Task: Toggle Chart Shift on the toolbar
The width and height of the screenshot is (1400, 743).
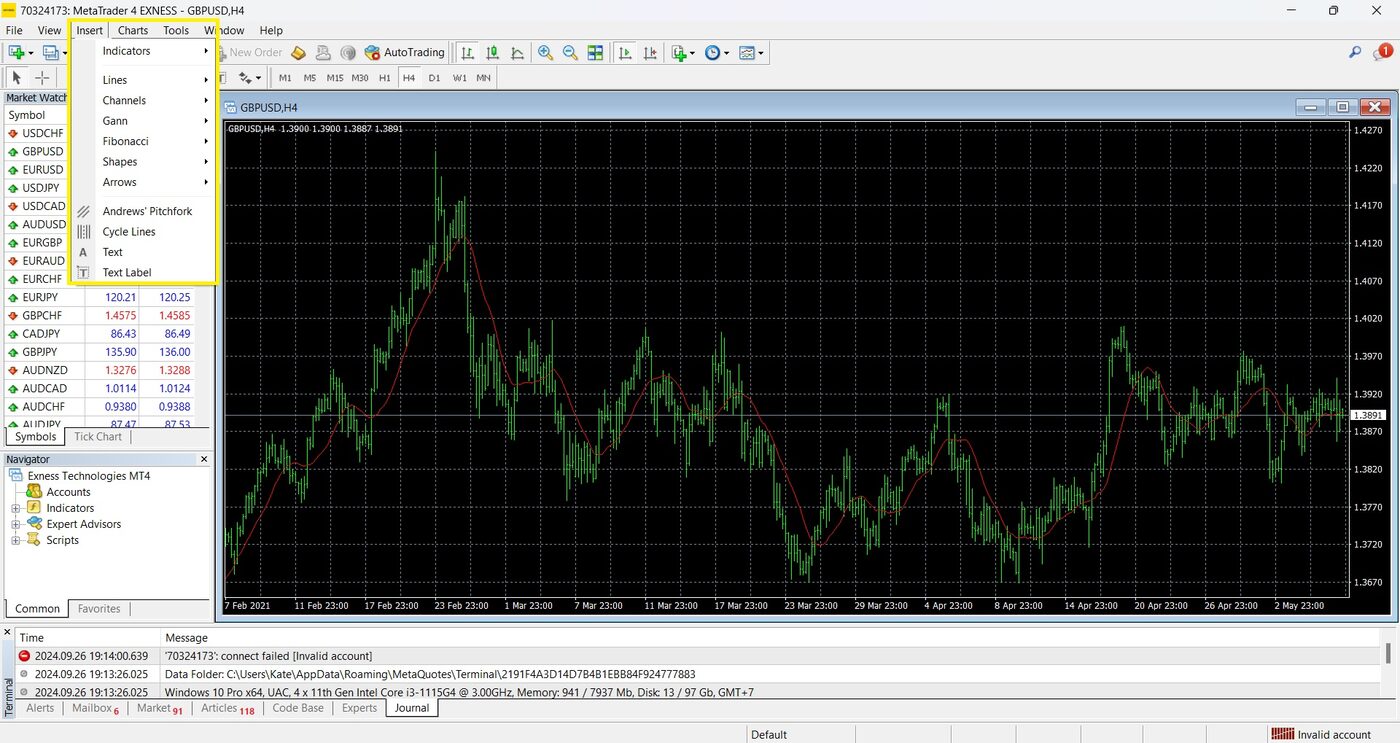Action: pos(650,52)
